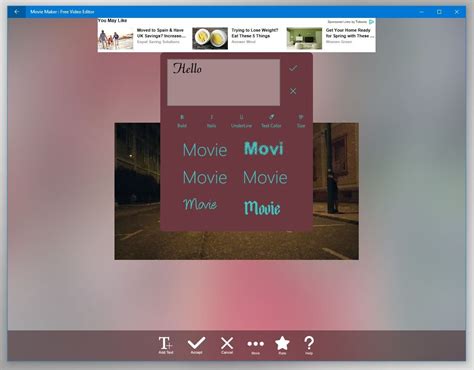Click the Hello text input box
474x370 pixels.
(x=224, y=83)
